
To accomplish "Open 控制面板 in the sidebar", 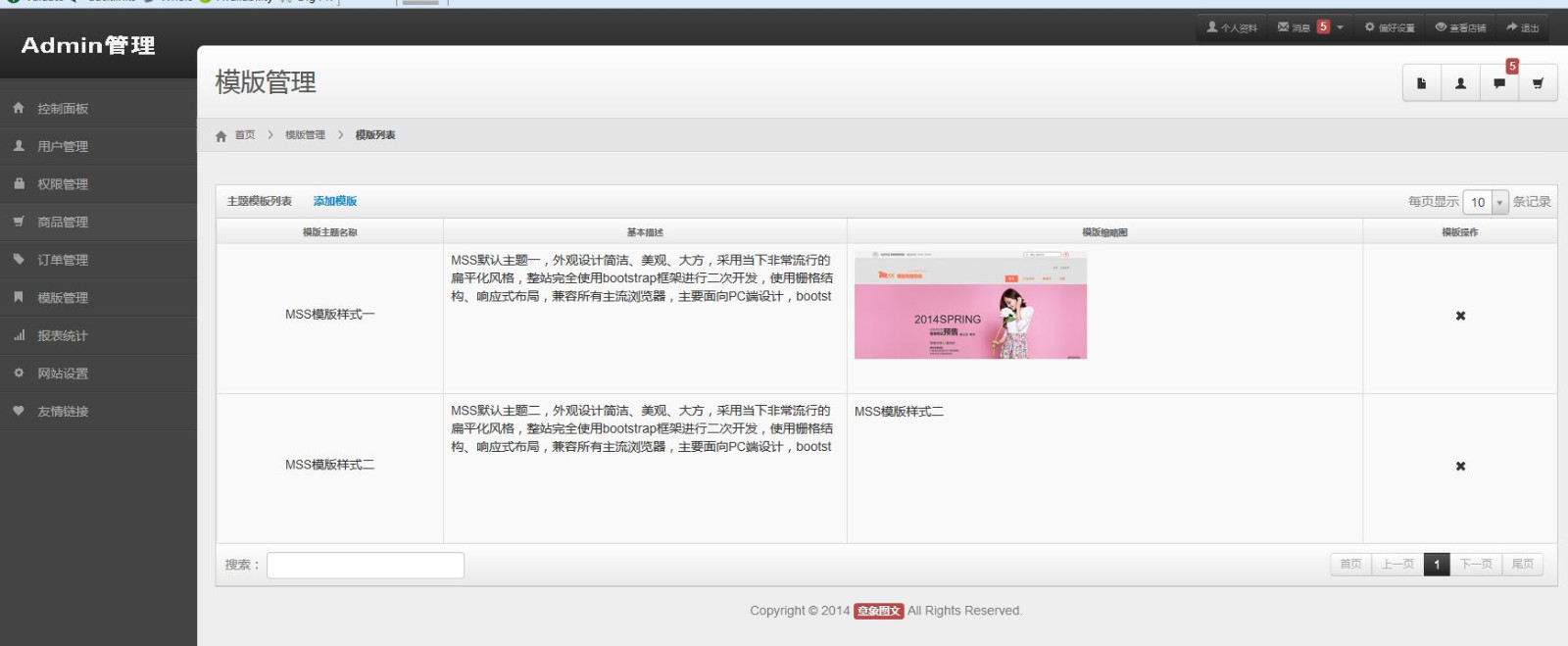I will pos(63,109).
